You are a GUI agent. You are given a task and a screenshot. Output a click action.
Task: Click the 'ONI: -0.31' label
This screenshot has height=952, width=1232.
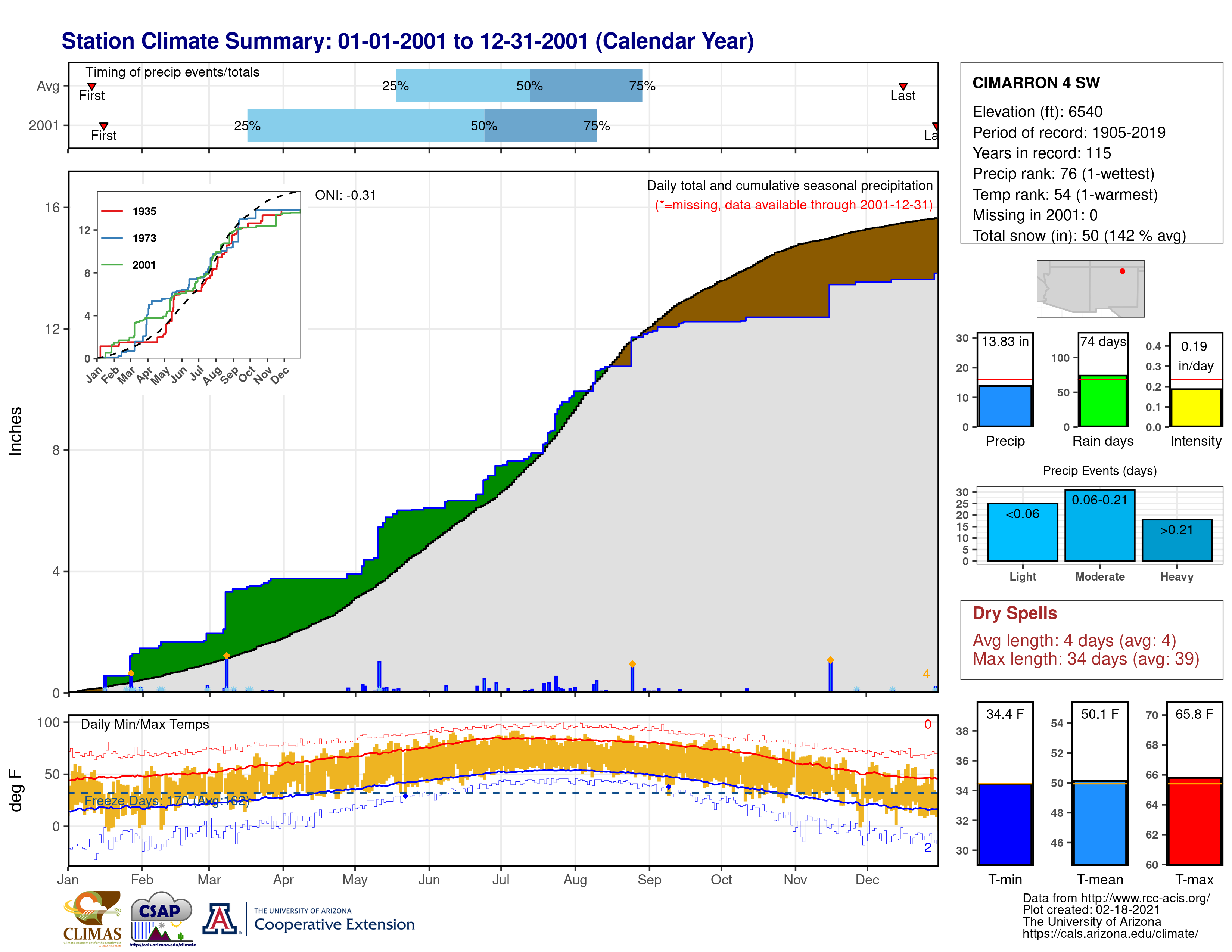(x=345, y=195)
